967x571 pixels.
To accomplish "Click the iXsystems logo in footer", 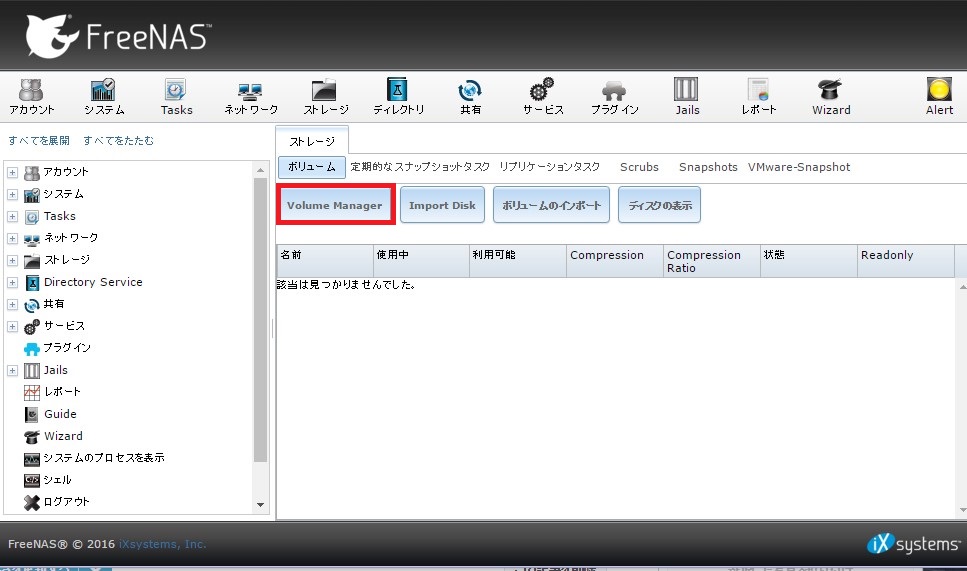I will coord(913,544).
